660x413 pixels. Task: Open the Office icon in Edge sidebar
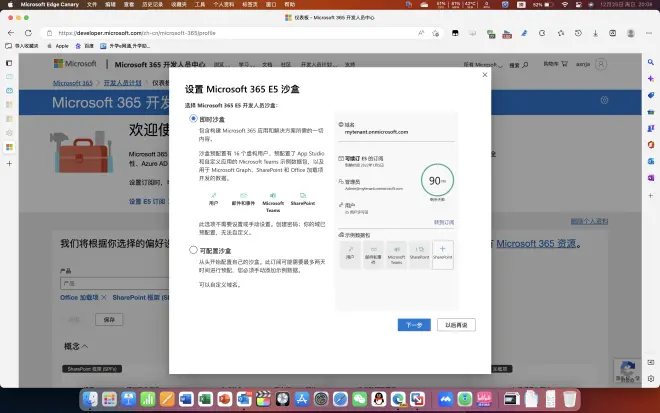pos(651,144)
